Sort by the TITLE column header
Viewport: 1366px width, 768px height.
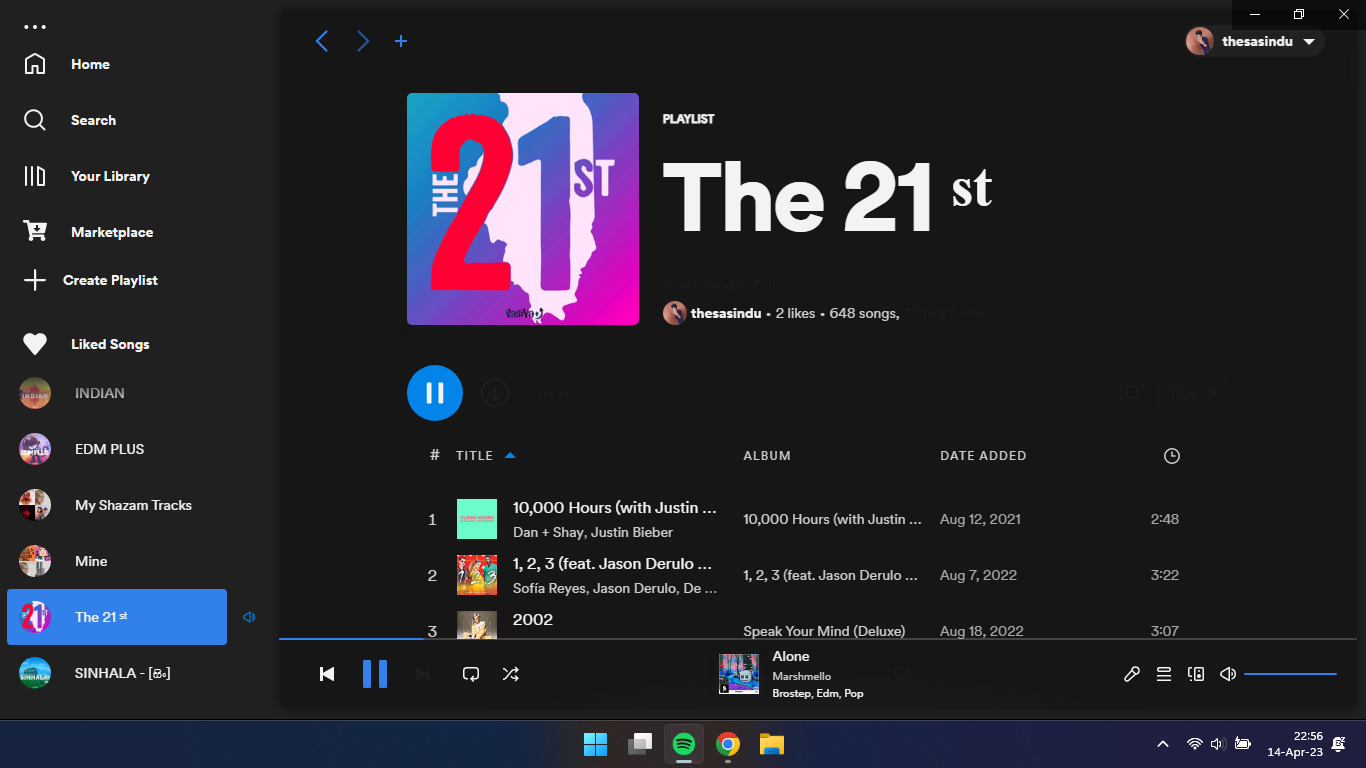[x=474, y=455]
